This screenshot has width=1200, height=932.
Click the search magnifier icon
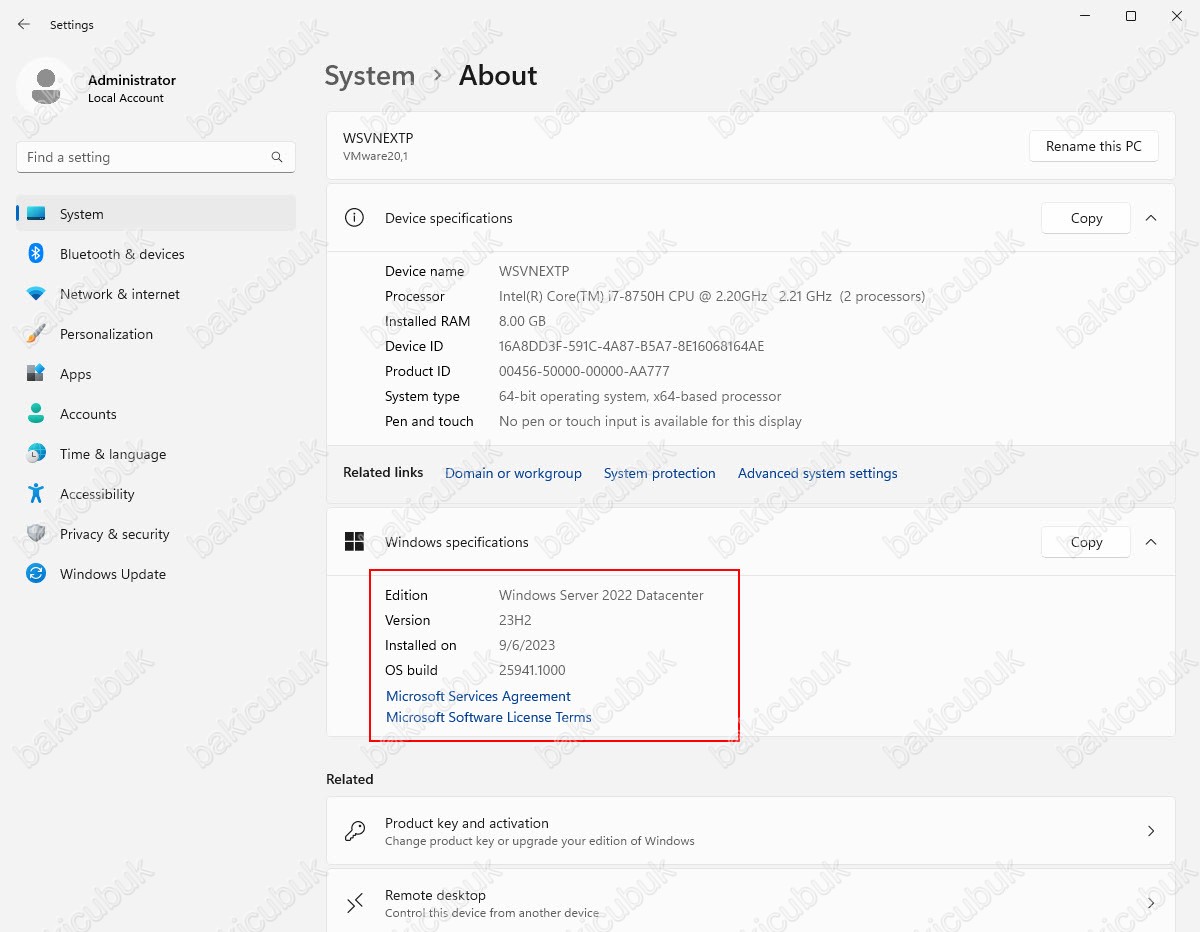[277, 157]
